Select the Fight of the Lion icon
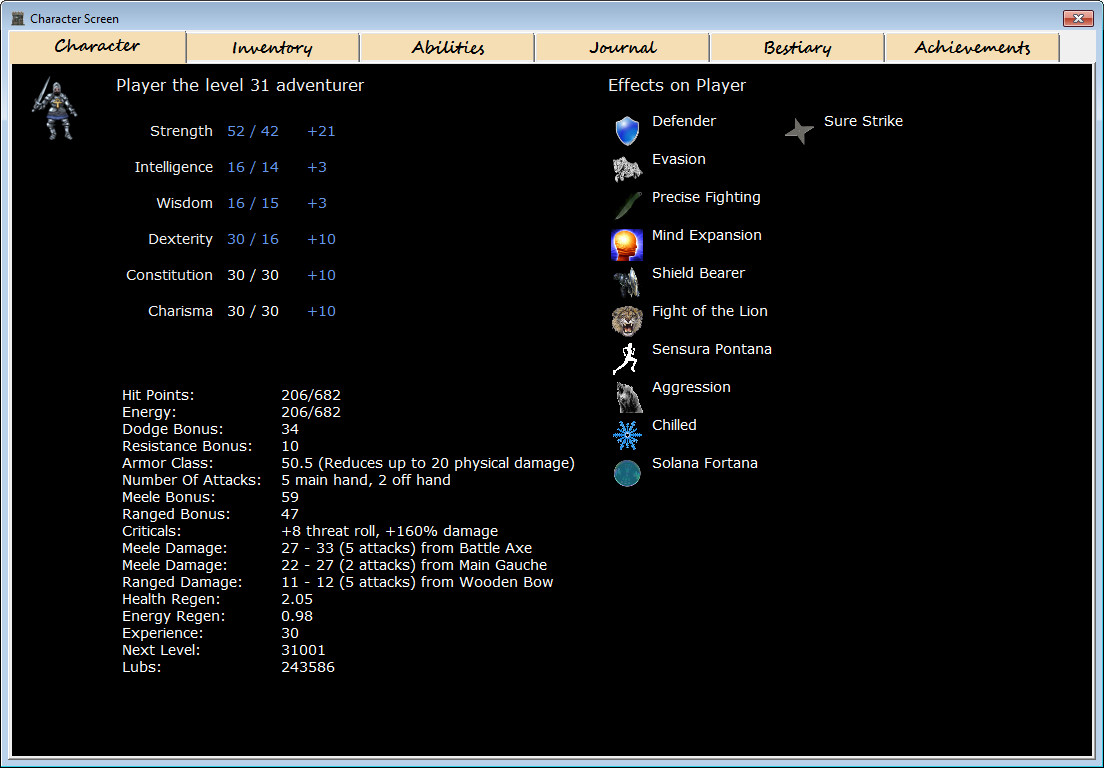Viewport: 1104px width, 768px height. [x=626, y=318]
